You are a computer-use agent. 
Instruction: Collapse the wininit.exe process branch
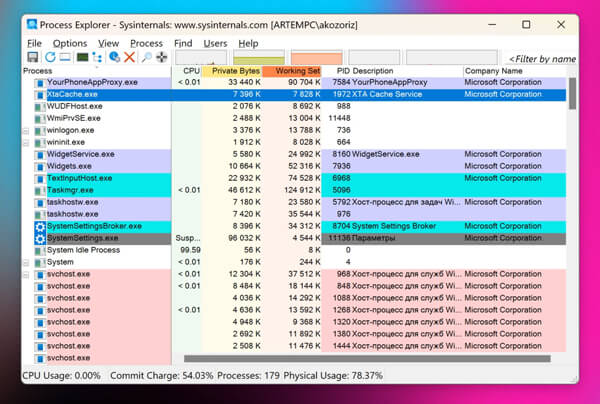click(x=26, y=142)
